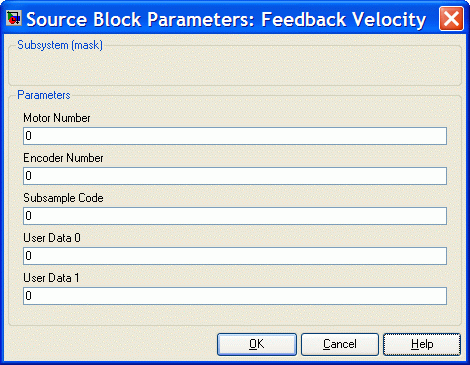470x365 pixels.
Task: Select the Subsample Code label
Action: 63,198
